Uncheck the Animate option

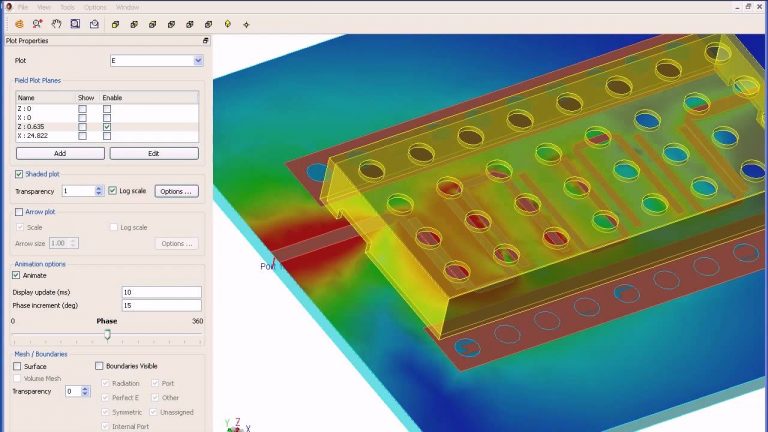16,275
